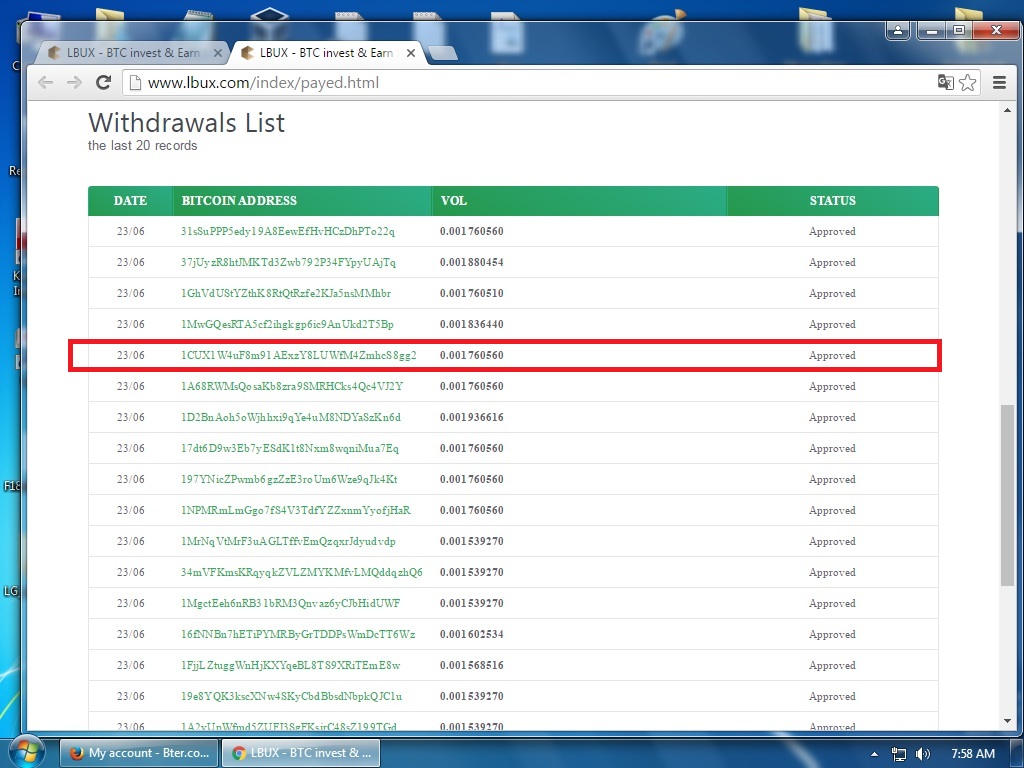Click Approved status in the 31sSuPPP row
This screenshot has width=1024, height=768.
[x=832, y=232]
